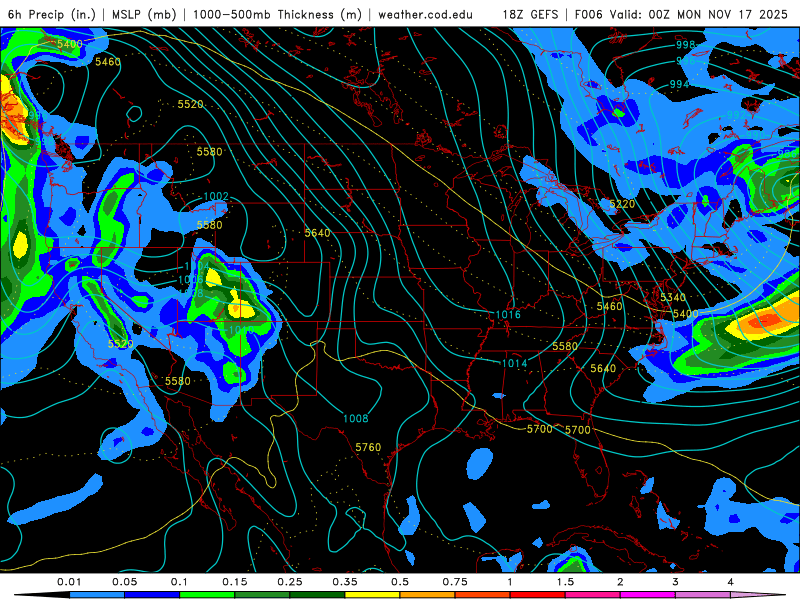The width and height of the screenshot is (800, 600).
Task: Click the '1016' pressure contour label
Action: (508, 314)
